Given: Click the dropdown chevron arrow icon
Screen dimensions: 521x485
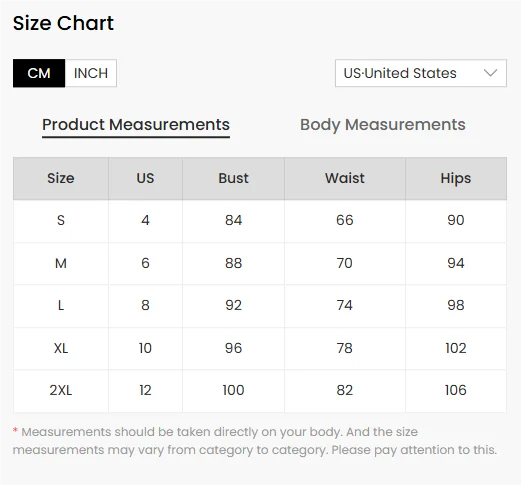Looking at the screenshot, I should (490, 73).
